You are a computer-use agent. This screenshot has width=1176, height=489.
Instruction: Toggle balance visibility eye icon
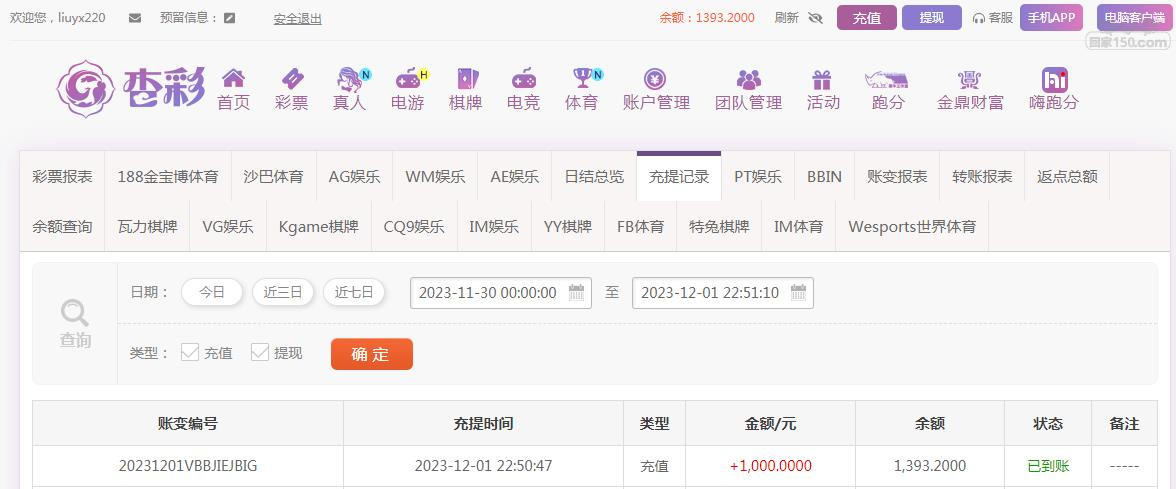click(815, 18)
